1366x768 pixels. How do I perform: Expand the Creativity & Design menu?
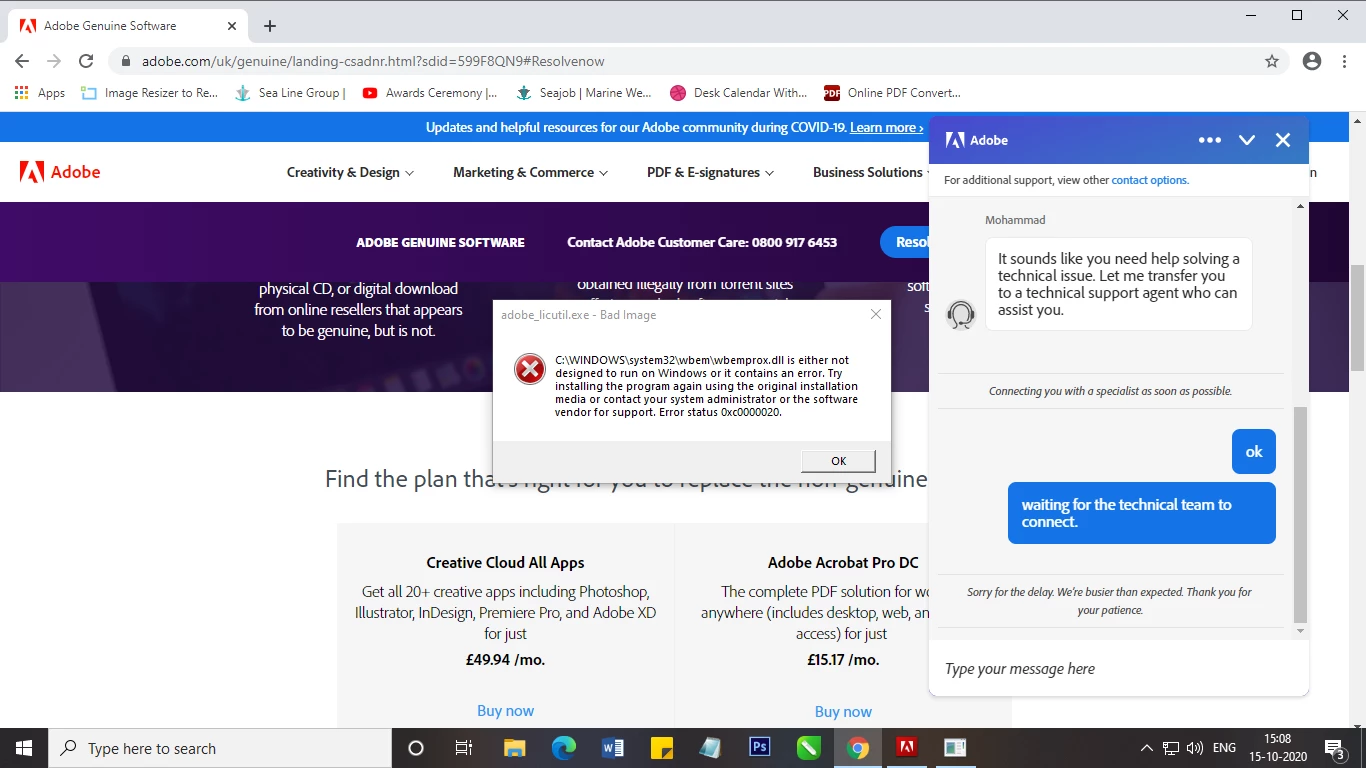coord(350,172)
